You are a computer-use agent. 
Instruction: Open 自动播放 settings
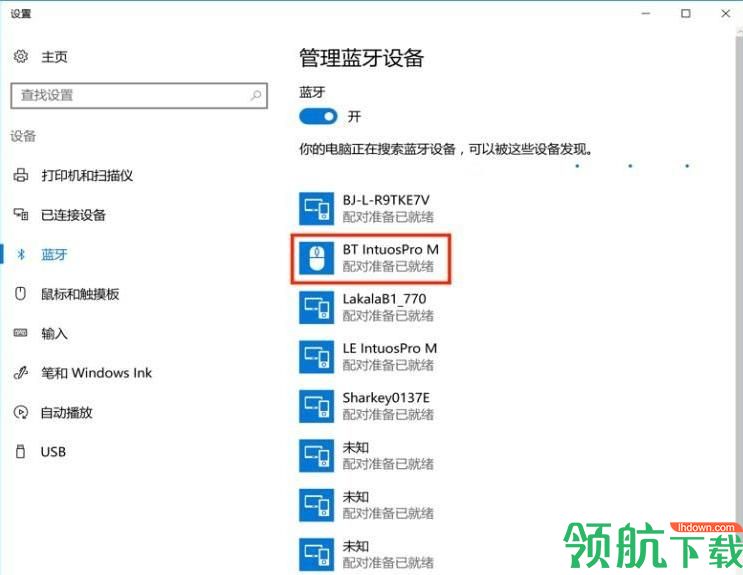coord(67,412)
